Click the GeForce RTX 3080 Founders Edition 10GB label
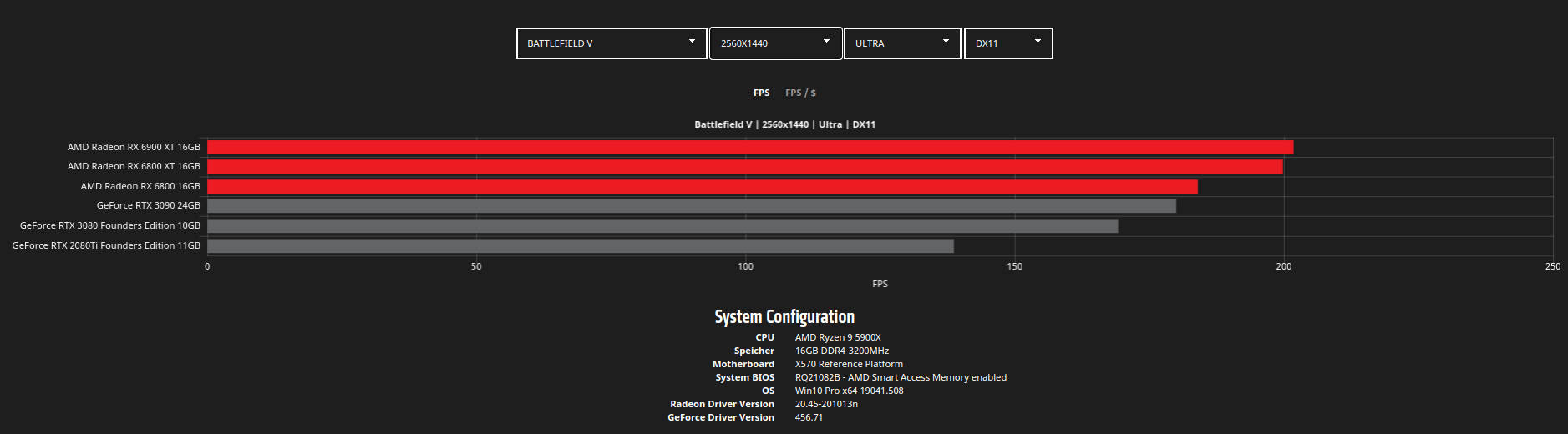Viewport: 1568px width, 434px height. pyautogui.click(x=110, y=225)
